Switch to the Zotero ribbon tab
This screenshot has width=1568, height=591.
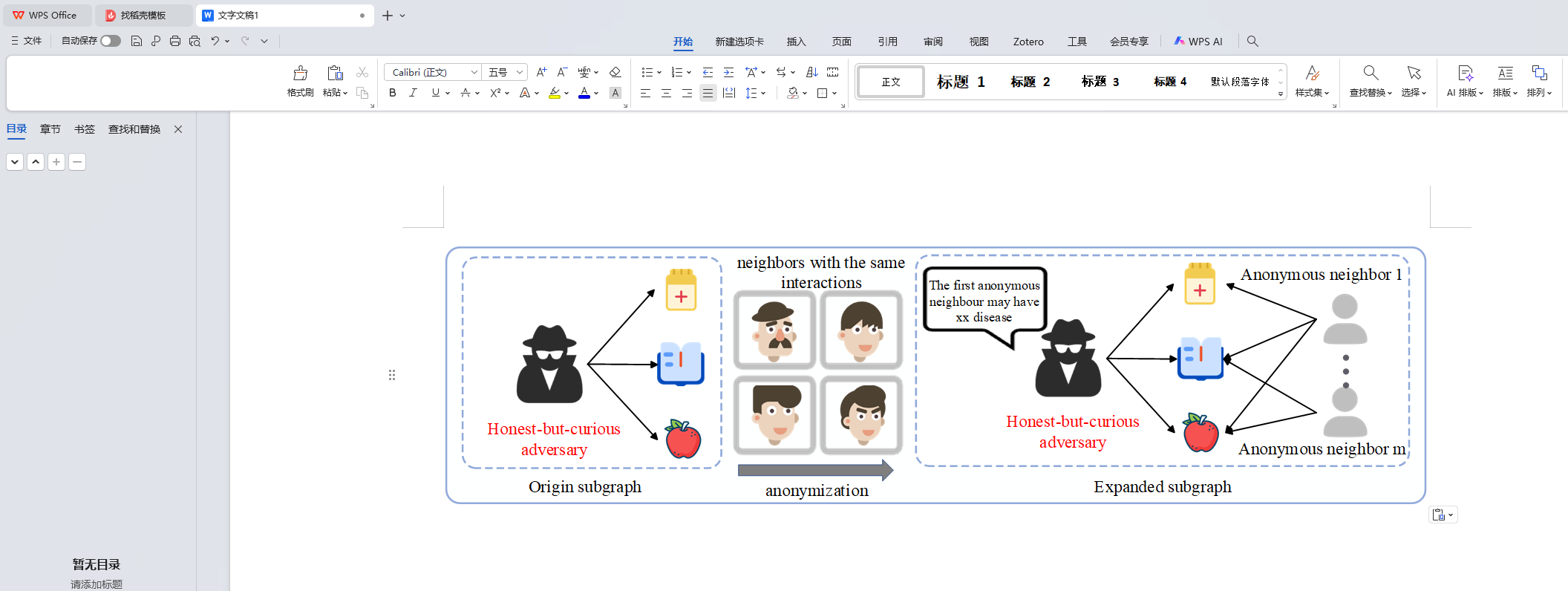pos(1028,42)
